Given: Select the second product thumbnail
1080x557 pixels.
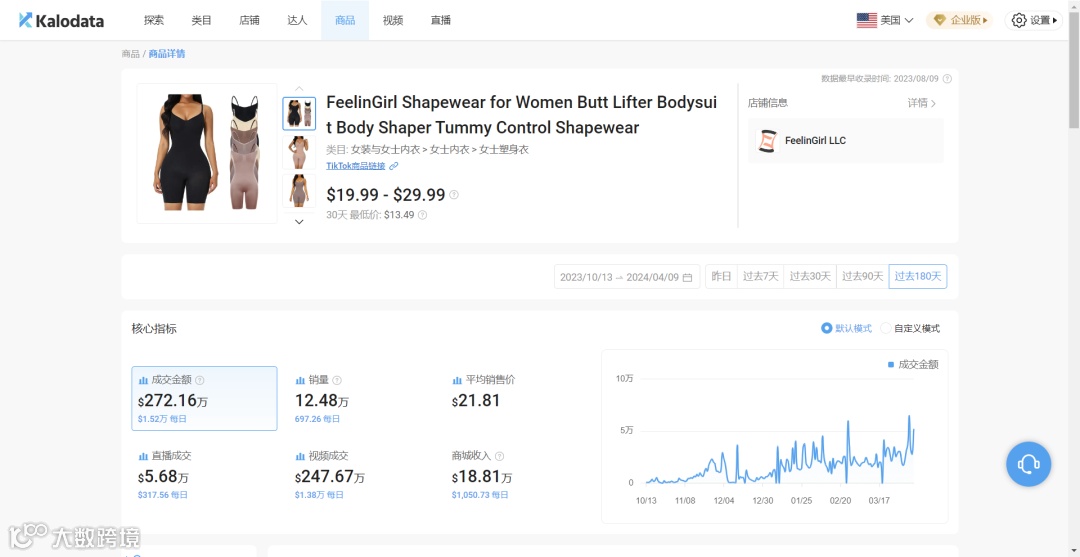Looking at the screenshot, I should 299,152.
